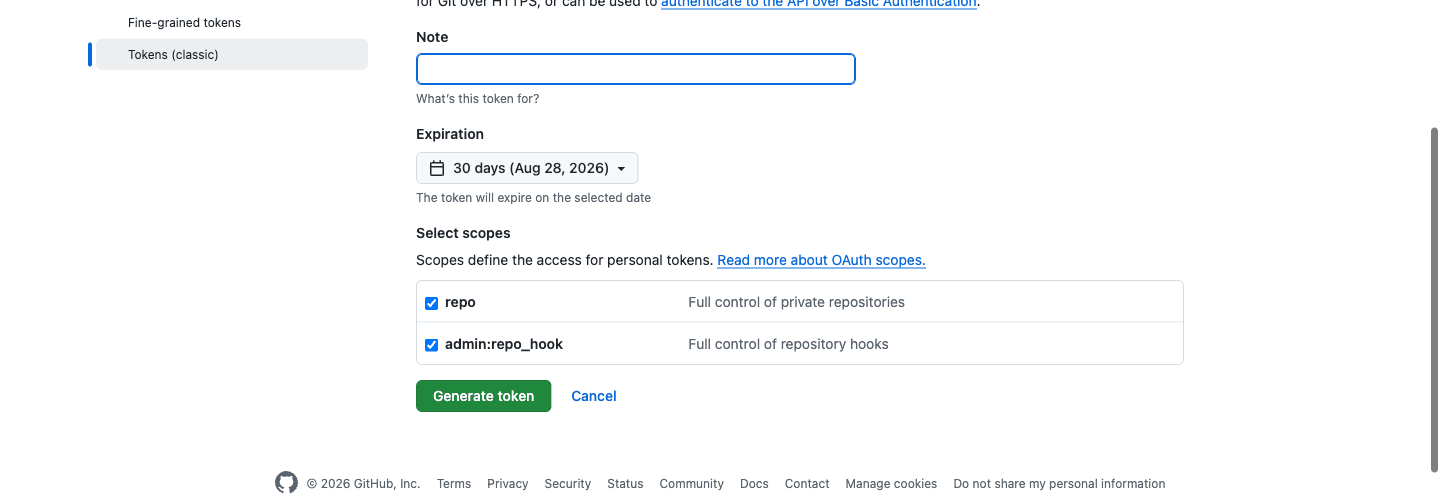1440x500 pixels.
Task: Click the Generate token button
Action: point(484,396)
